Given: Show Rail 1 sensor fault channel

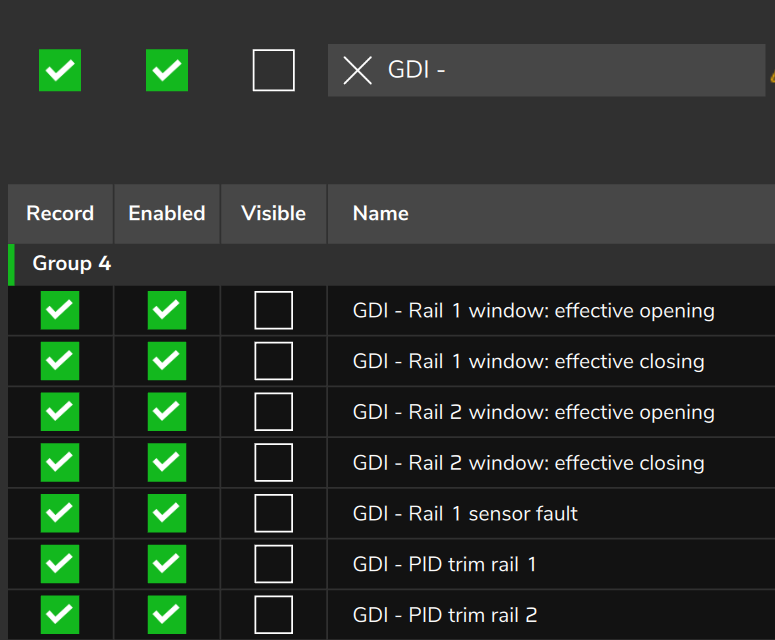Looking at the screenshot, I should coord(273,513).
